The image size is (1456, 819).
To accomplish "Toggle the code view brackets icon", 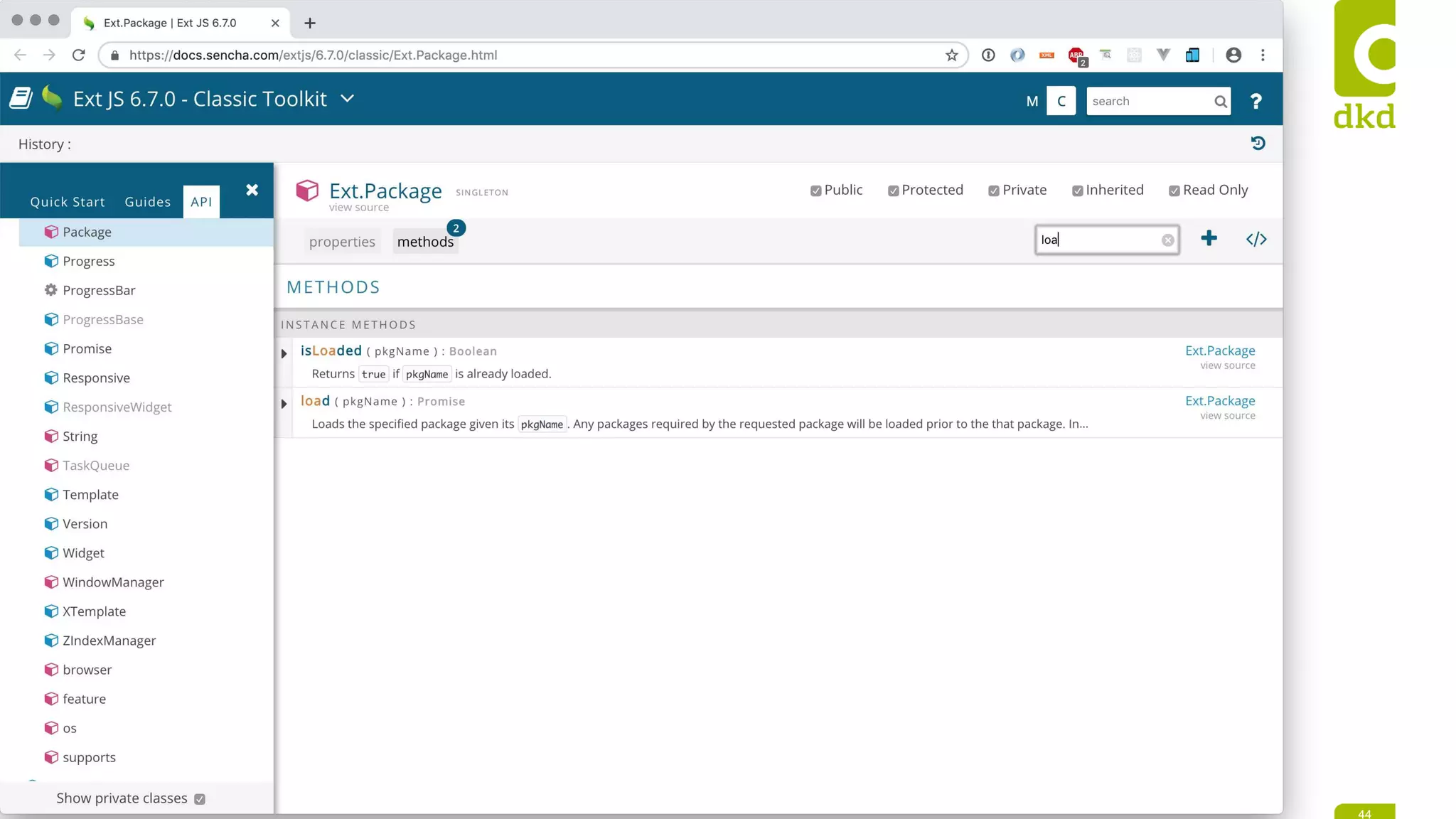I will [x=1256, y=240].
